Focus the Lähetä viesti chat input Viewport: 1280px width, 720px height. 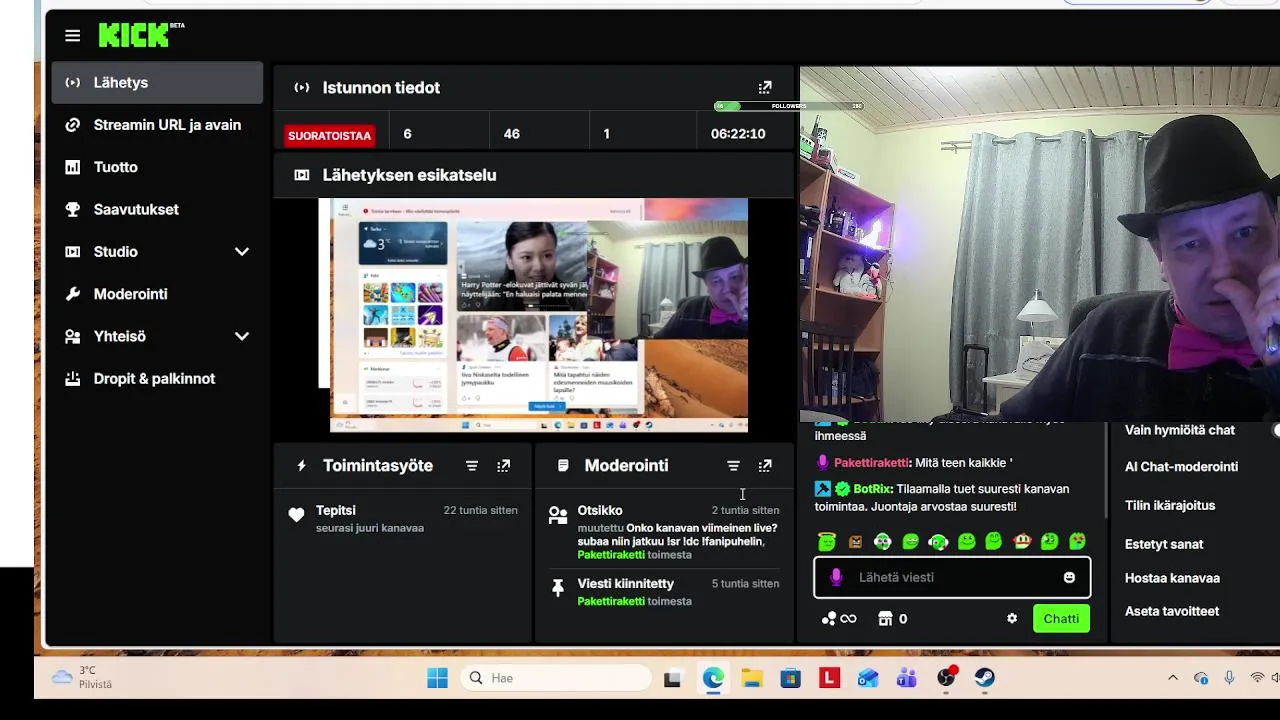(952, 577)
